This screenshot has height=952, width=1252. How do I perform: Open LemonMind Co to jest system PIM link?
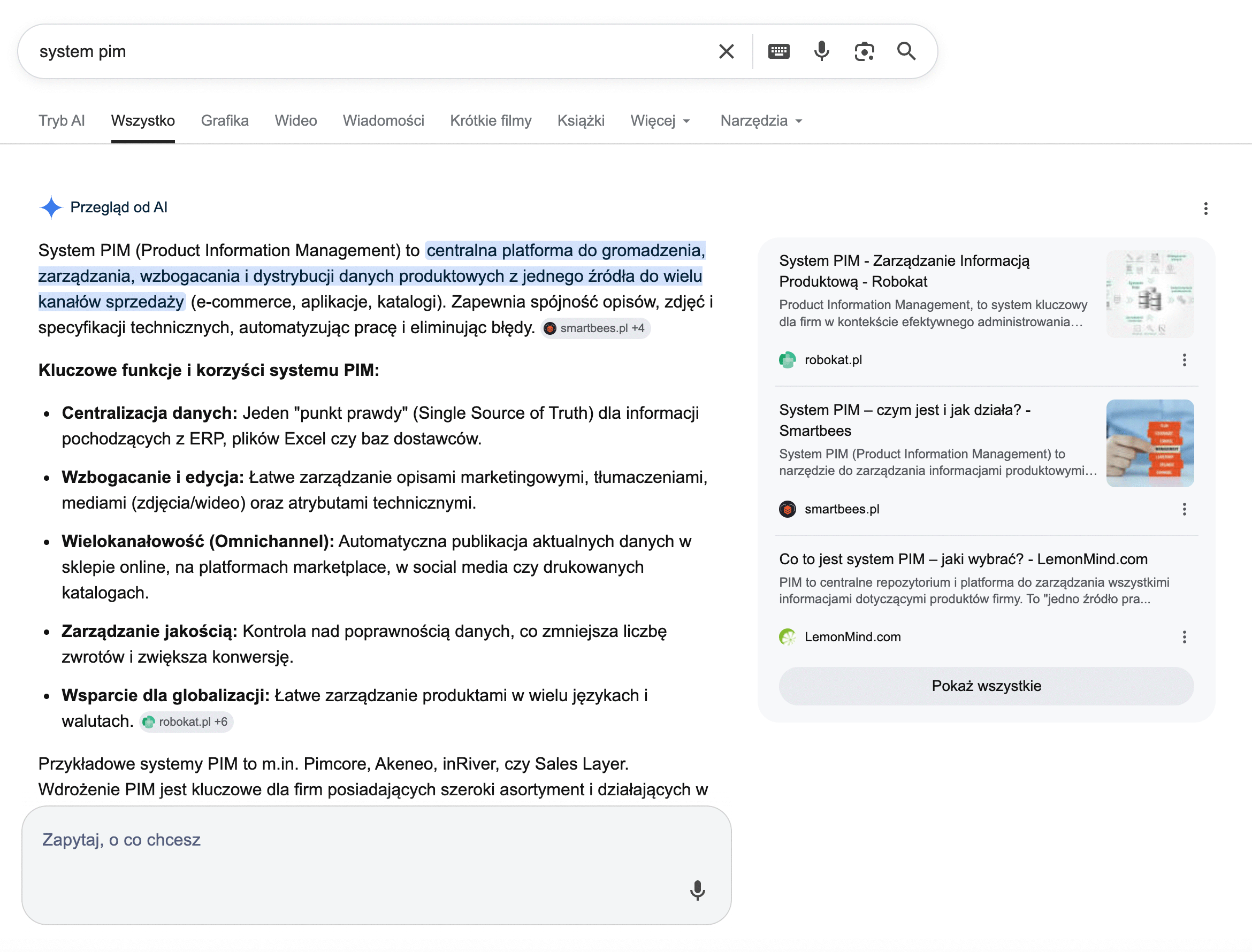[963, 559]
